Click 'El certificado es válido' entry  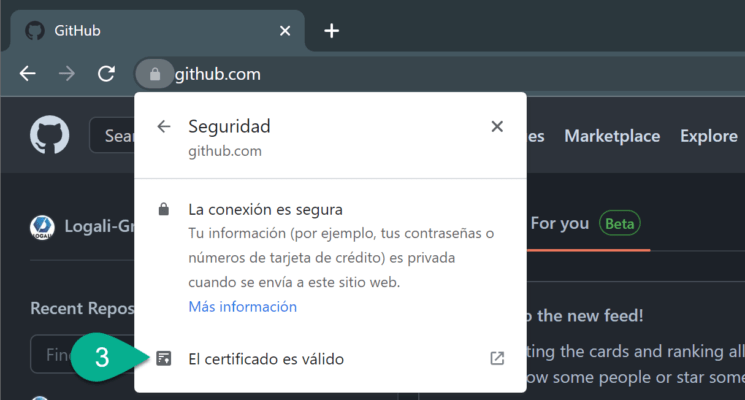[x=266, y=358]
